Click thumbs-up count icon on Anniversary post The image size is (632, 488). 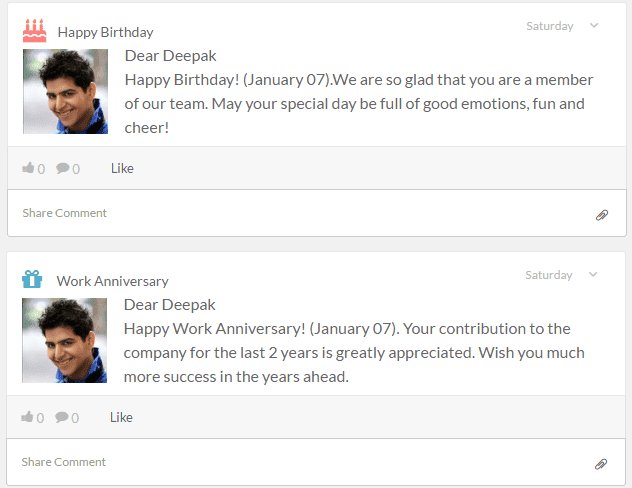point(27,417)
